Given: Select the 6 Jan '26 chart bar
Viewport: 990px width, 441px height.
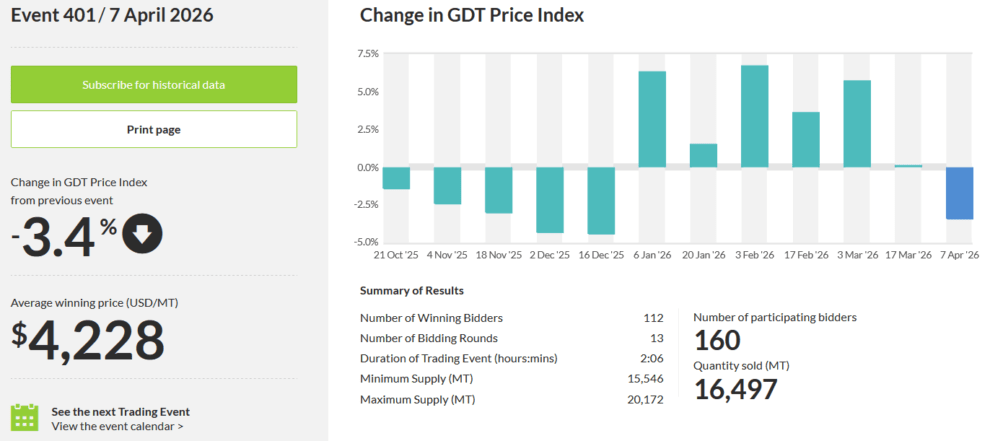Looking at the screenshot, I should 652,119.
